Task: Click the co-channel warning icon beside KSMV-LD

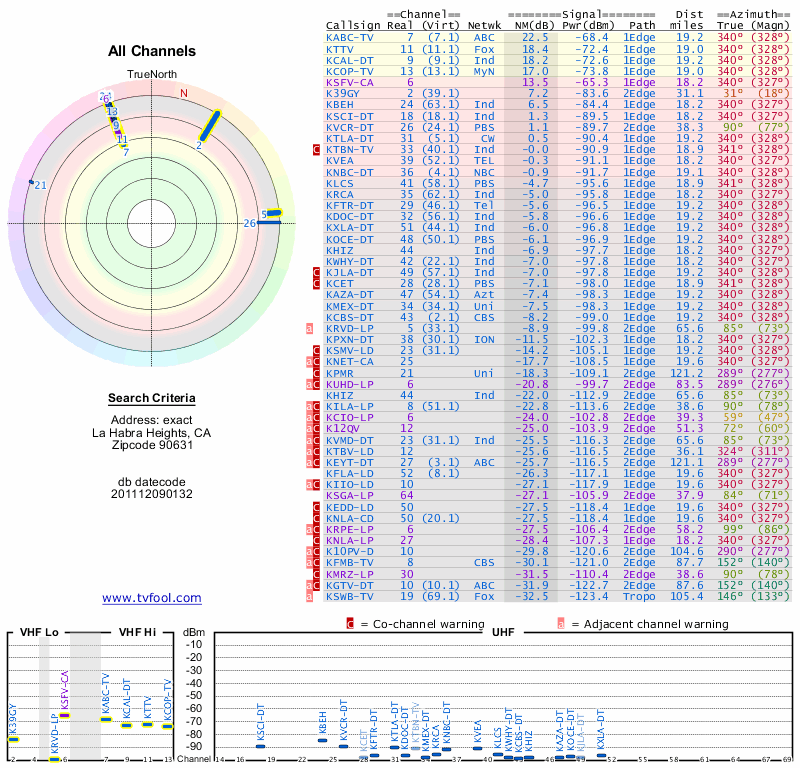Action: [x=317, y=351]
